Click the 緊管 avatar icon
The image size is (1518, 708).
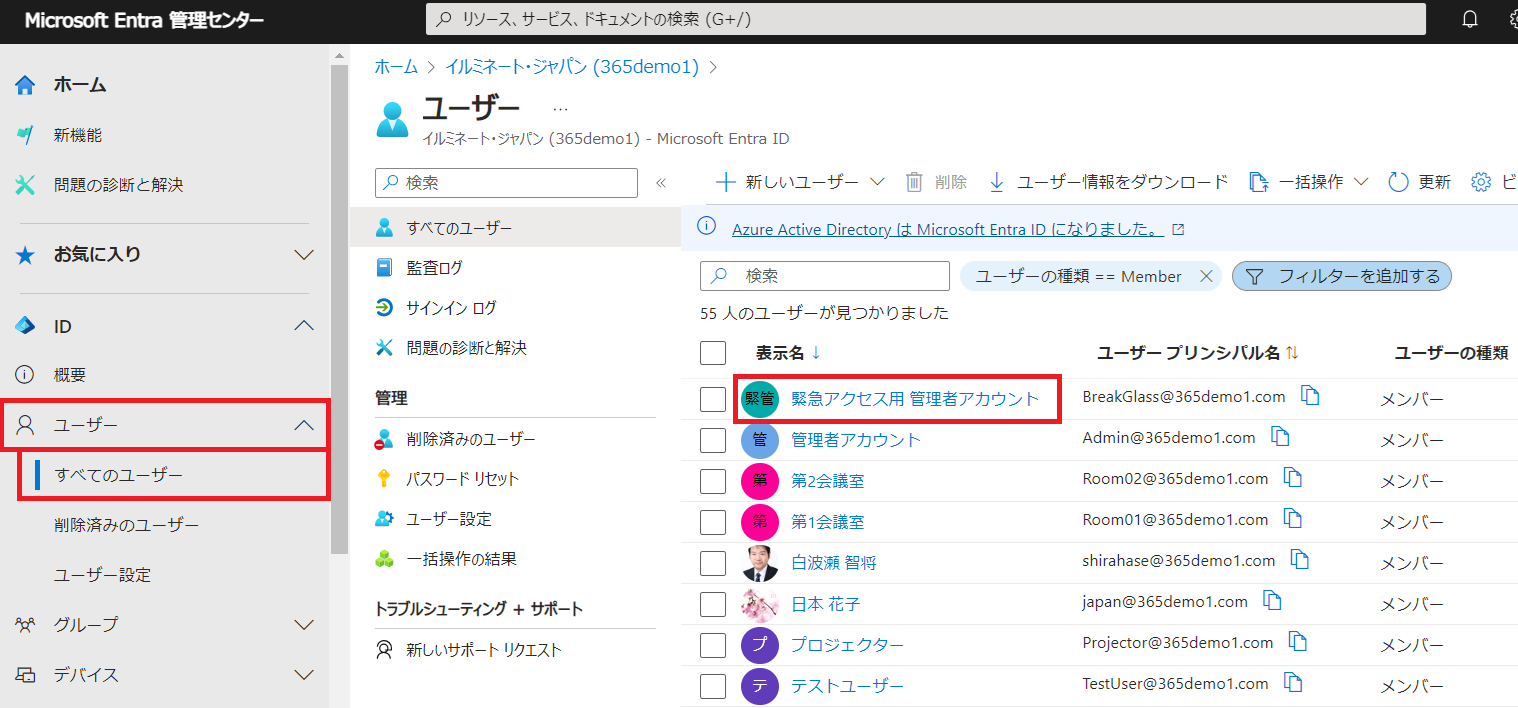pyautogui.click(x=760, y=399)
